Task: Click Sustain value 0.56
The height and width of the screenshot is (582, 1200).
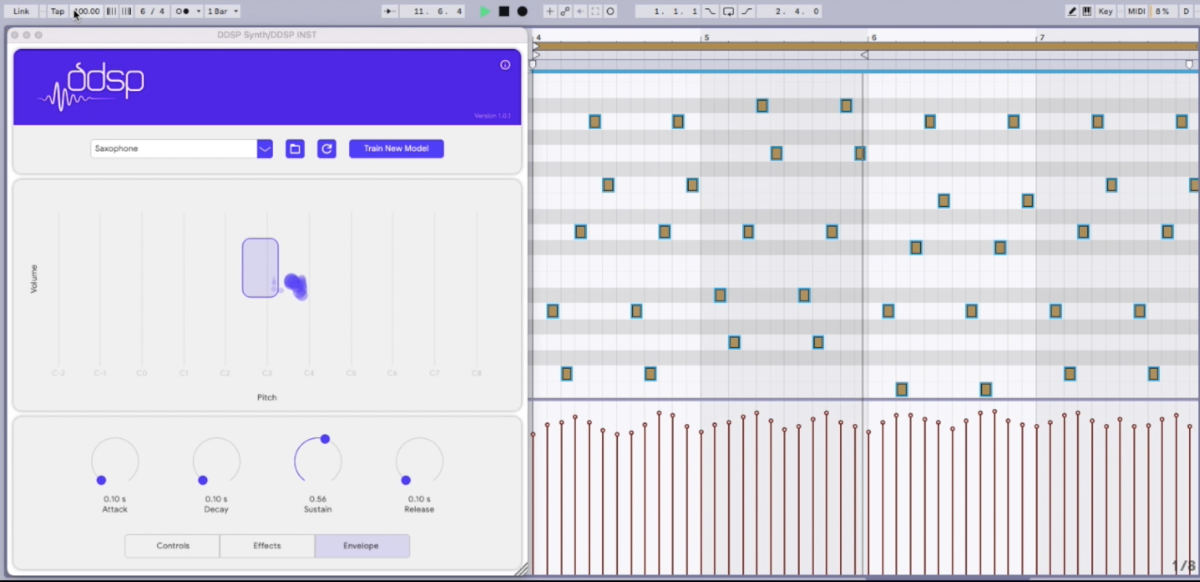Action: (x=318, y=499)
